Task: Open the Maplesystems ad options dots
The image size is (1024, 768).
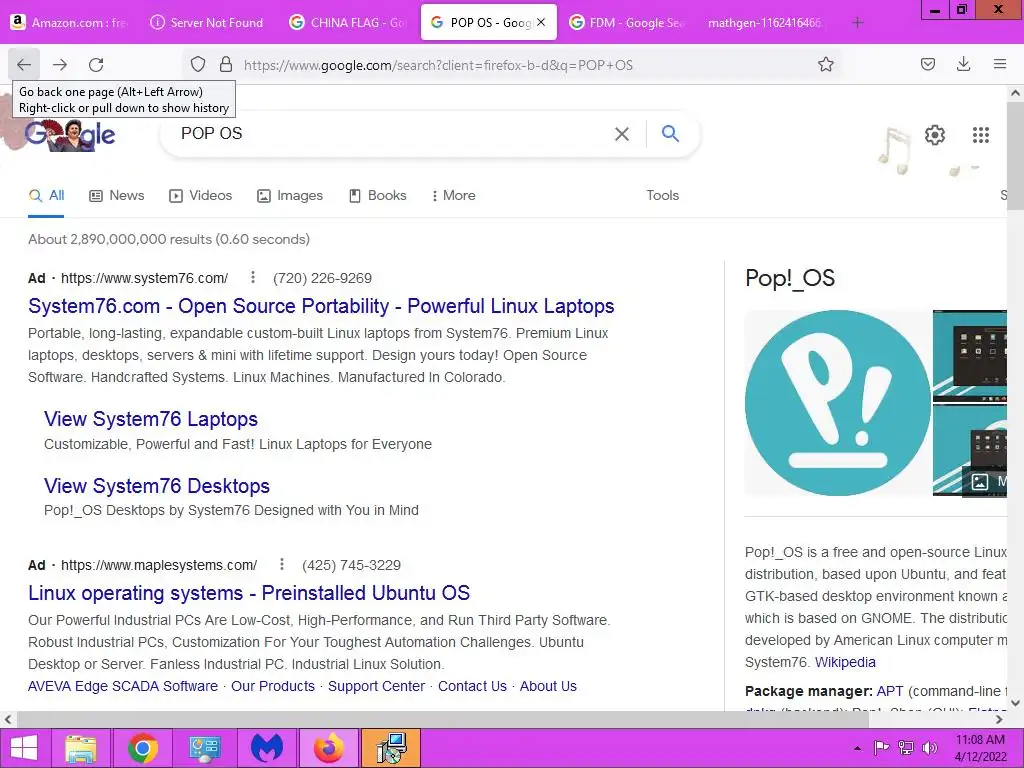Action: coord(281,564)
